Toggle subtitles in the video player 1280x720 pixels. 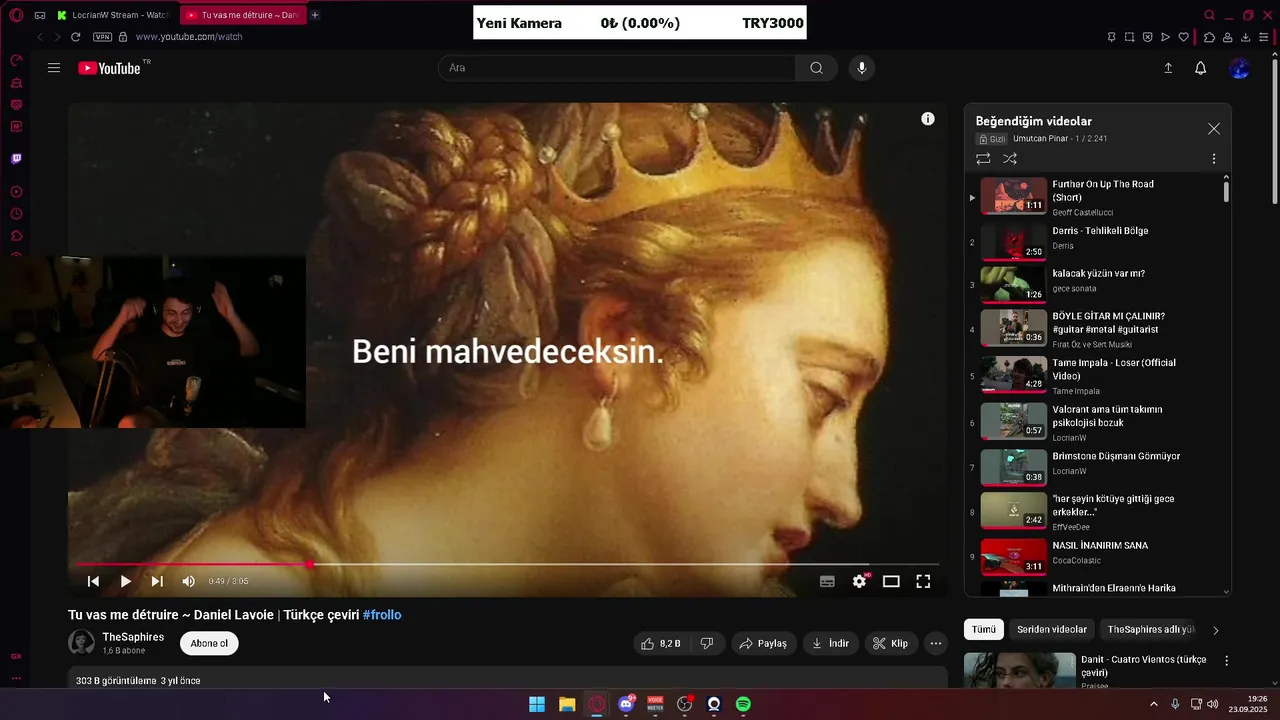coord(827,581)
